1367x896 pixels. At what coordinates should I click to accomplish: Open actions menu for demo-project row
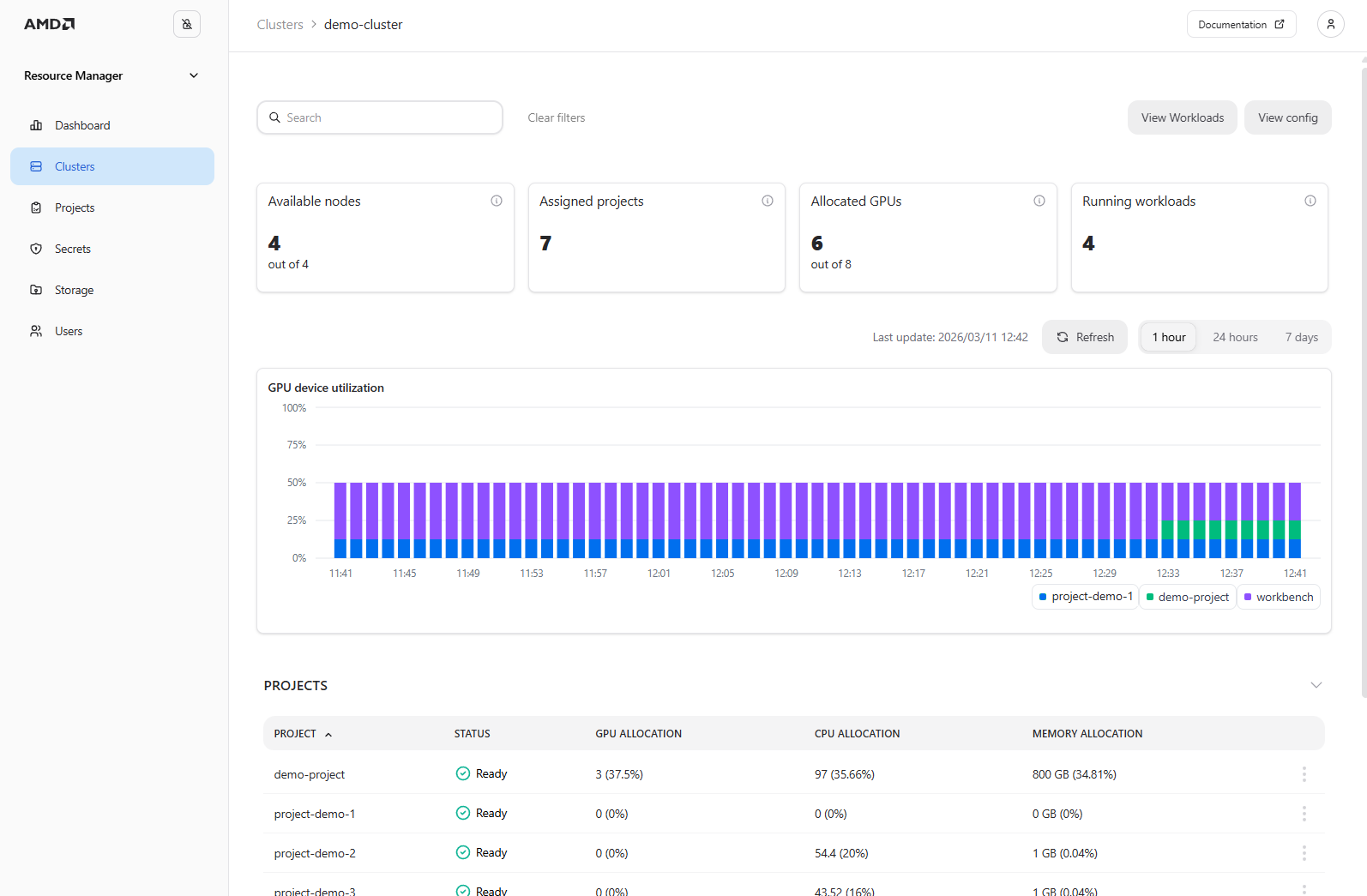[x=1304, y=774]
